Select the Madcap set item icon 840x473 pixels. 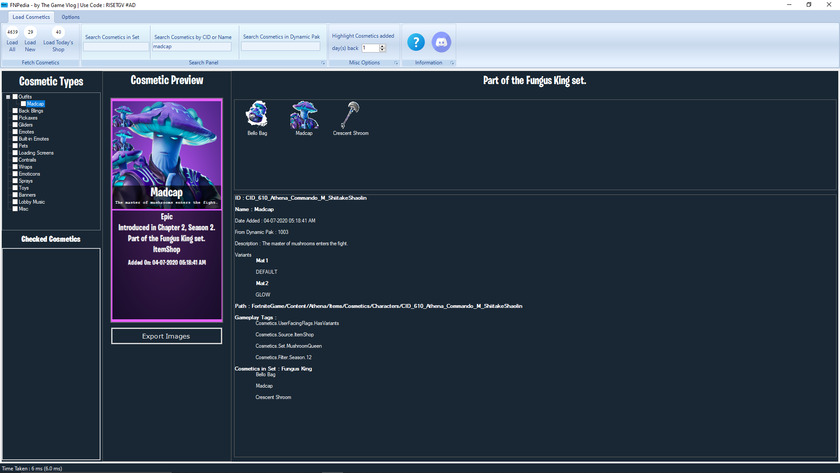click(x=304, y=114)
